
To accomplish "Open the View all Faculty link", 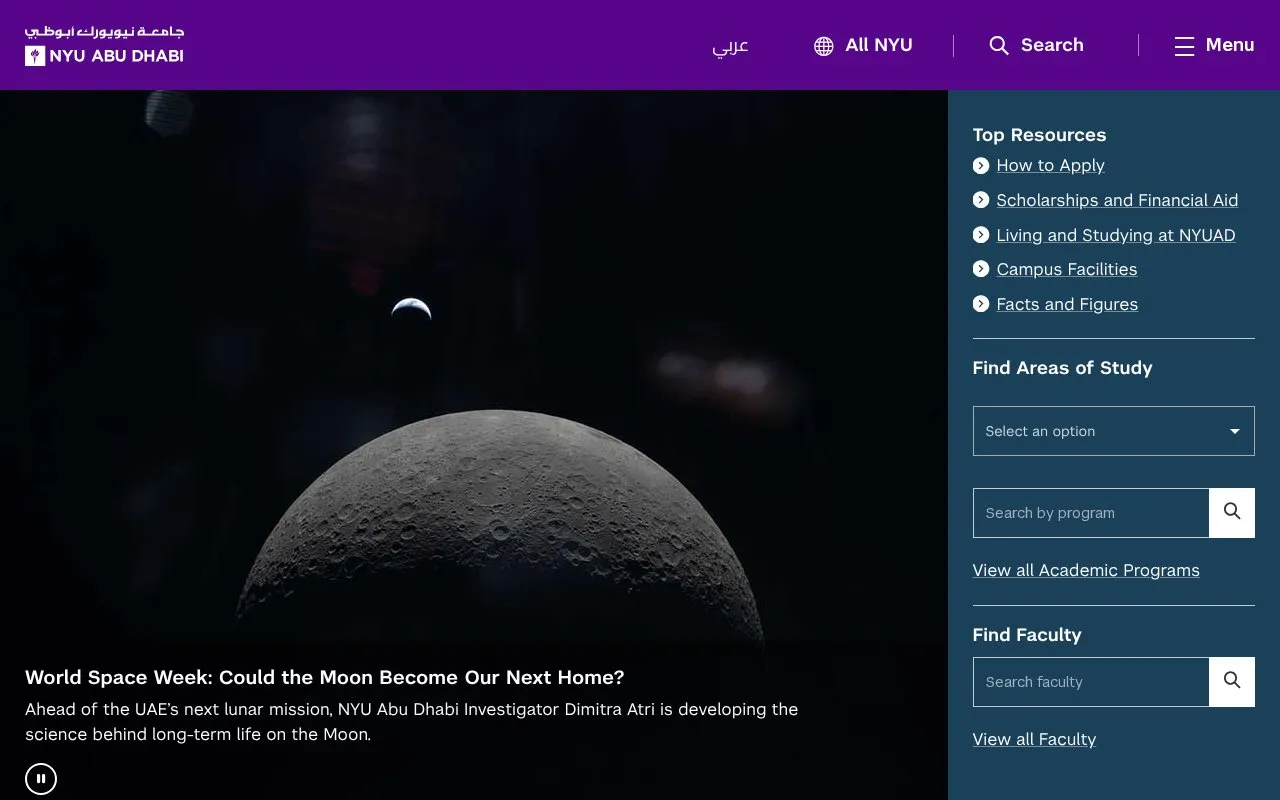I will [x=1034, y=739].
